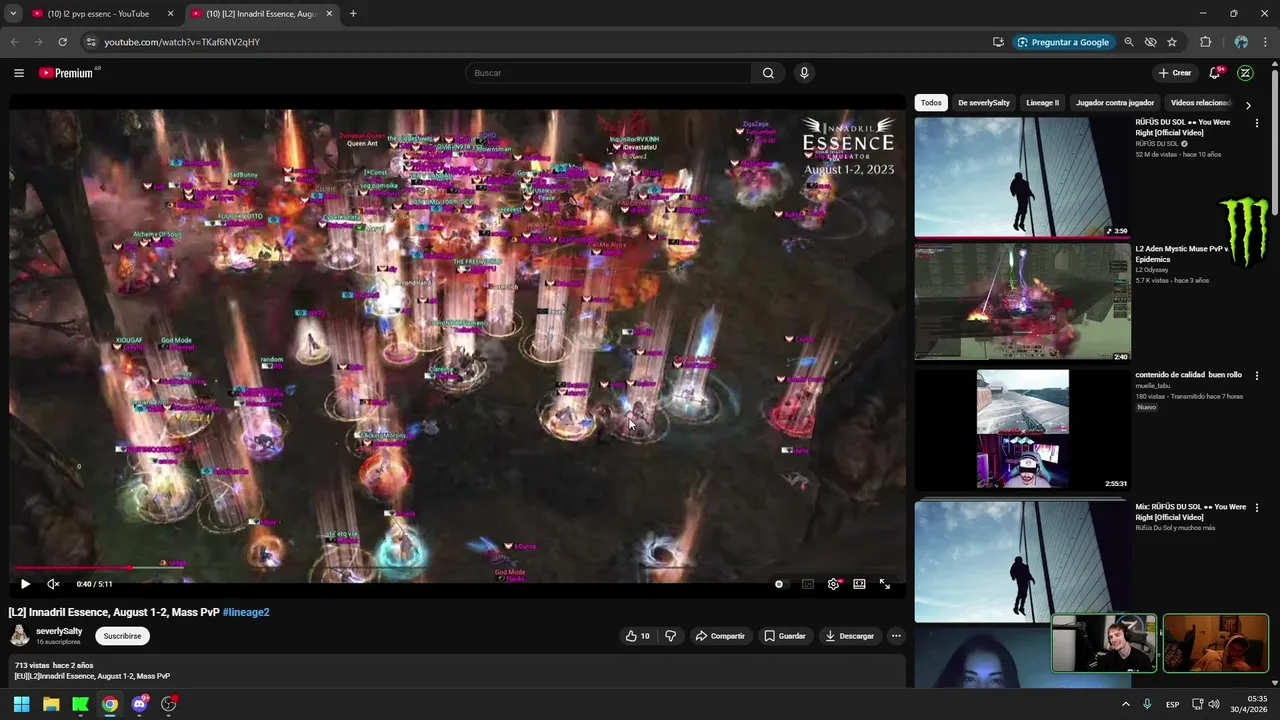Click Preguntar a Google lens button
Screen dimensions: 1280x720
tap(1063, 42)
